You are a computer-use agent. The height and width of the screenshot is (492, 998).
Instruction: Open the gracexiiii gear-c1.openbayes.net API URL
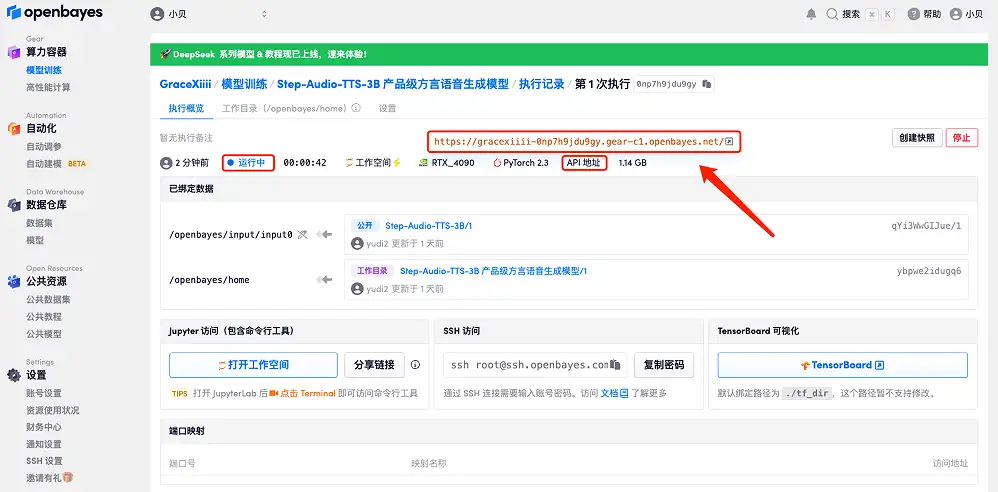point(579,141)
